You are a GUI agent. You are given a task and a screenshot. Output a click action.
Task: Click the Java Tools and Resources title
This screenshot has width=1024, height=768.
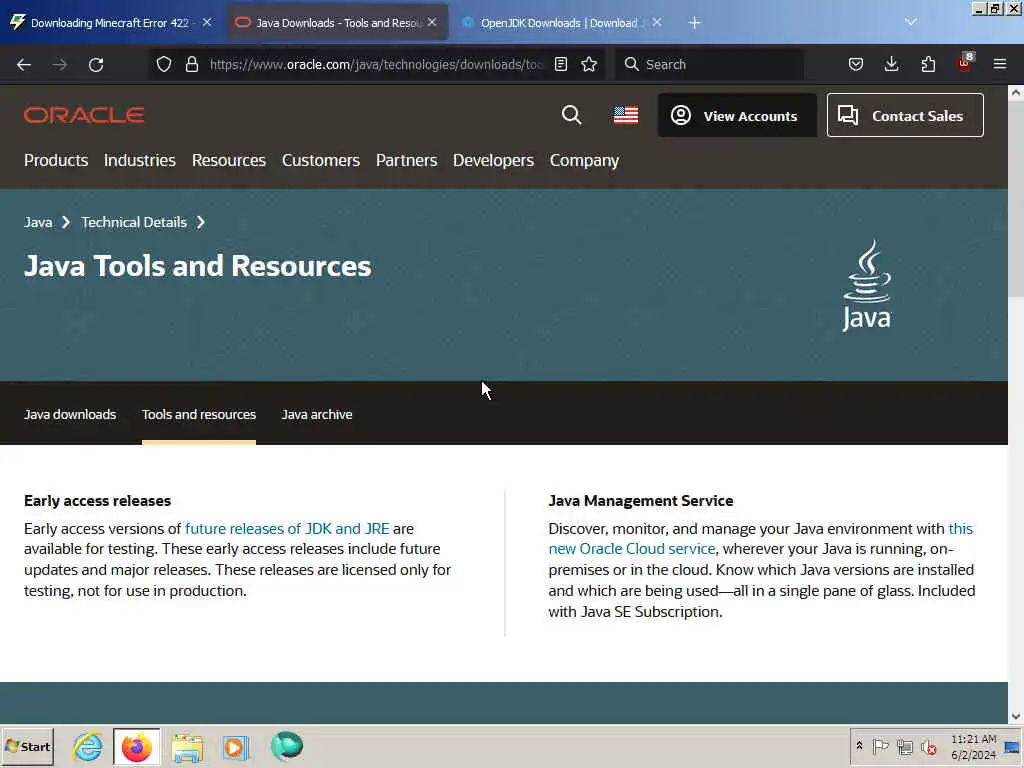198,266
